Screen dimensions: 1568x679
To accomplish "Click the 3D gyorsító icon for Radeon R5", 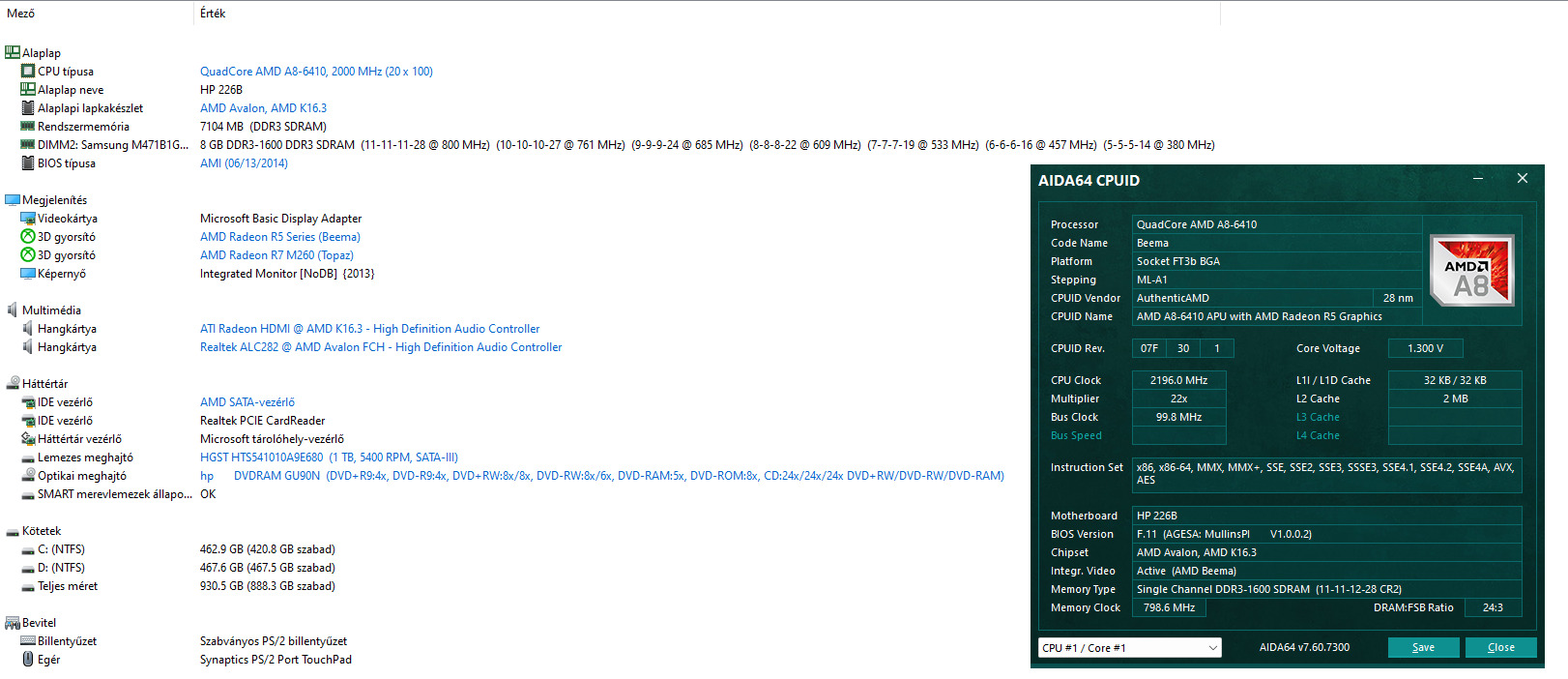I will tap(28, 236).
